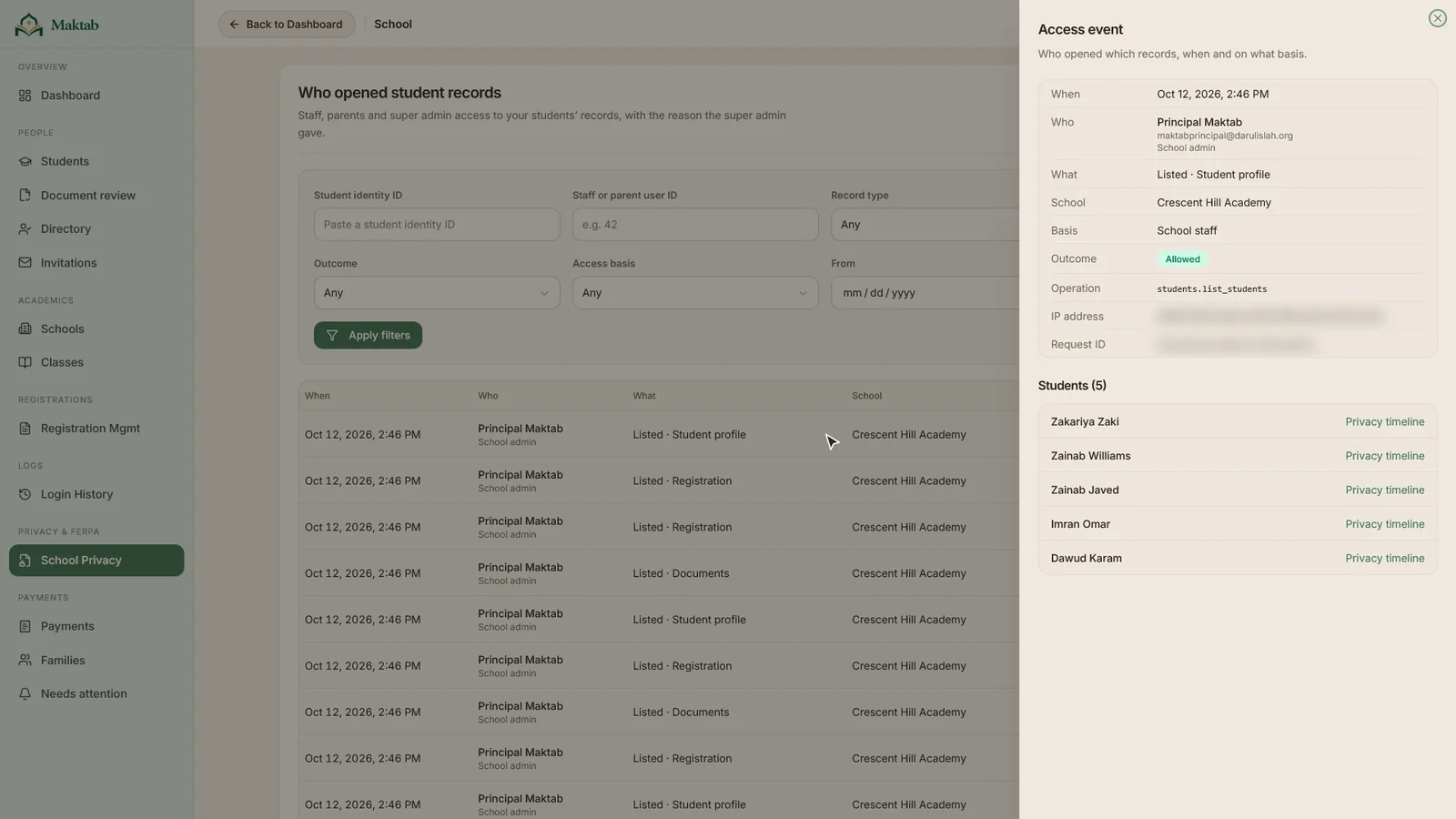Open Privacy timeline for Zakariya Zaki
1456x819 pixels.
[x=1384, y=422]
